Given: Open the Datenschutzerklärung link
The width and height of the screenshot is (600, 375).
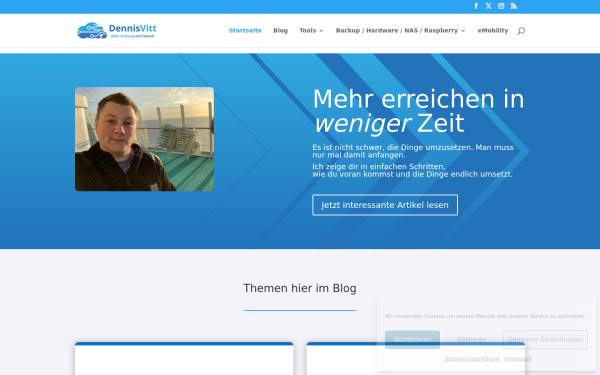Looking at the screenshot, I should coord(472,359).
